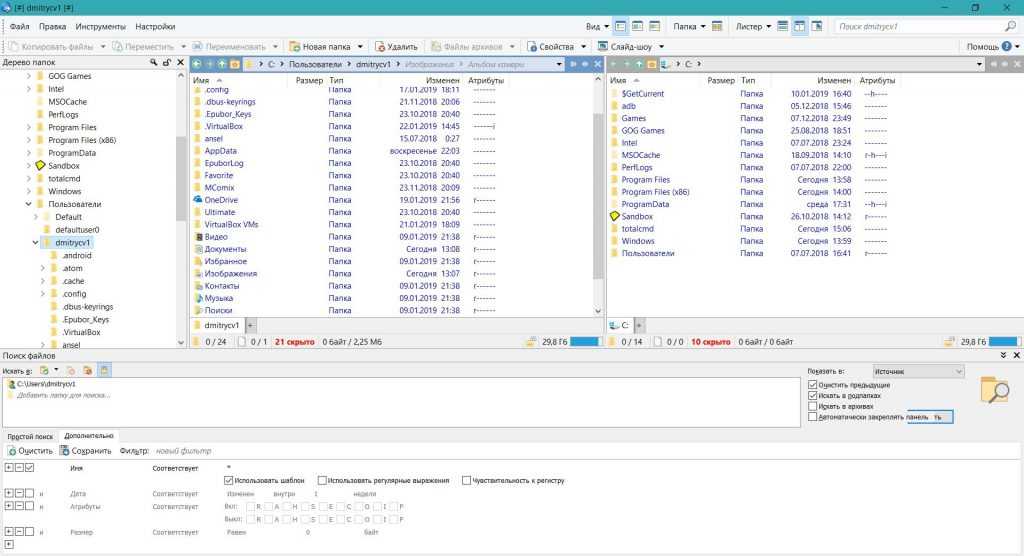
Task: Open the Инструменты menu
Action: coord(100,26)
